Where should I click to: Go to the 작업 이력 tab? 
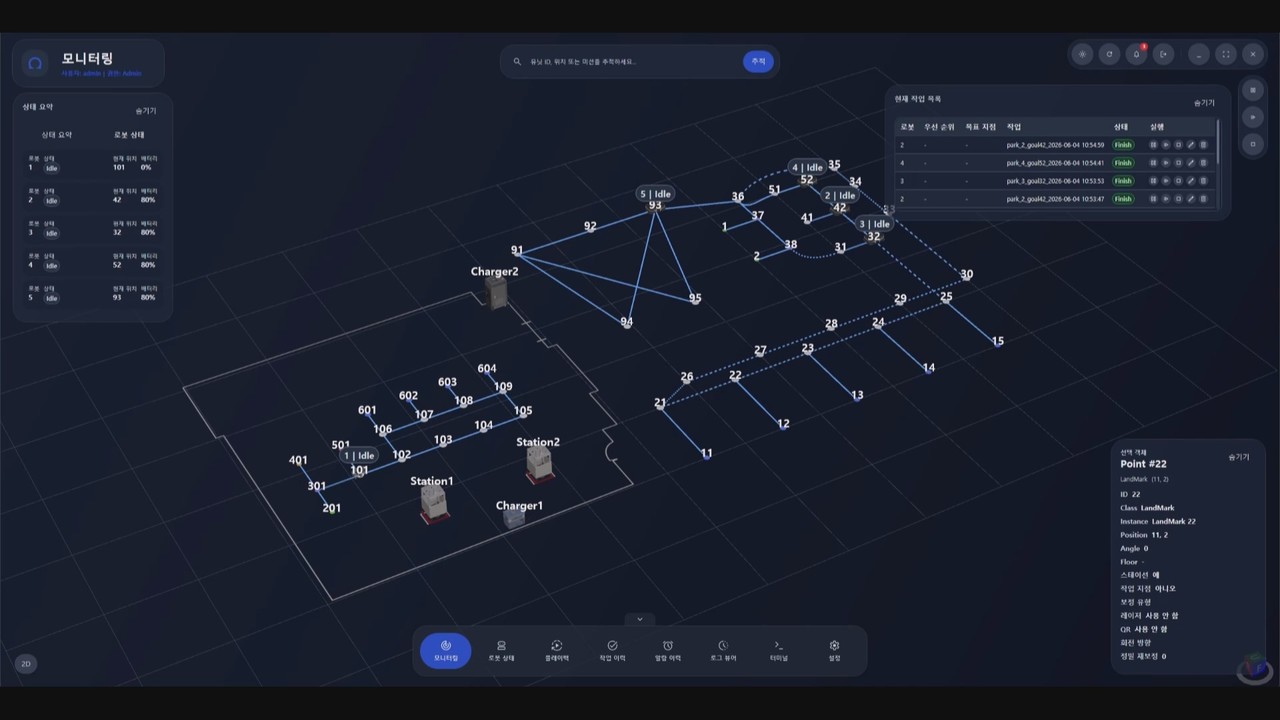tap(612, 651)
